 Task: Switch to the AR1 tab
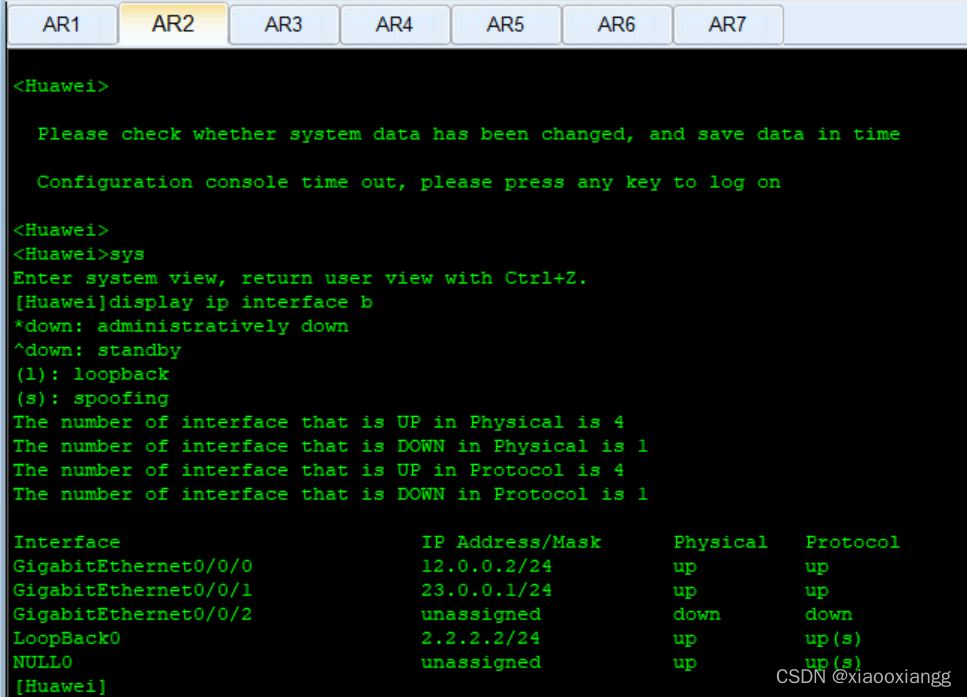(61, 25)
